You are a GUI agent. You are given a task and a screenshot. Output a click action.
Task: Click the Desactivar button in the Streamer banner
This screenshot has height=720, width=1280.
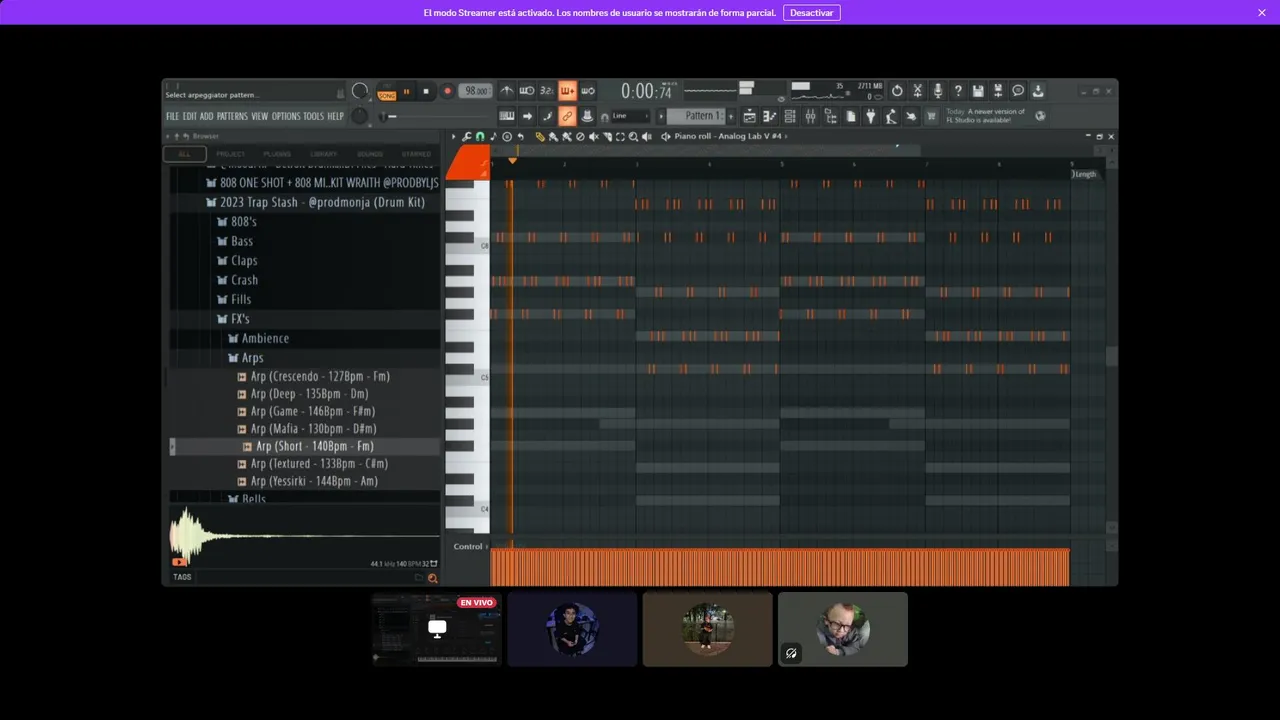click(812, 12)
